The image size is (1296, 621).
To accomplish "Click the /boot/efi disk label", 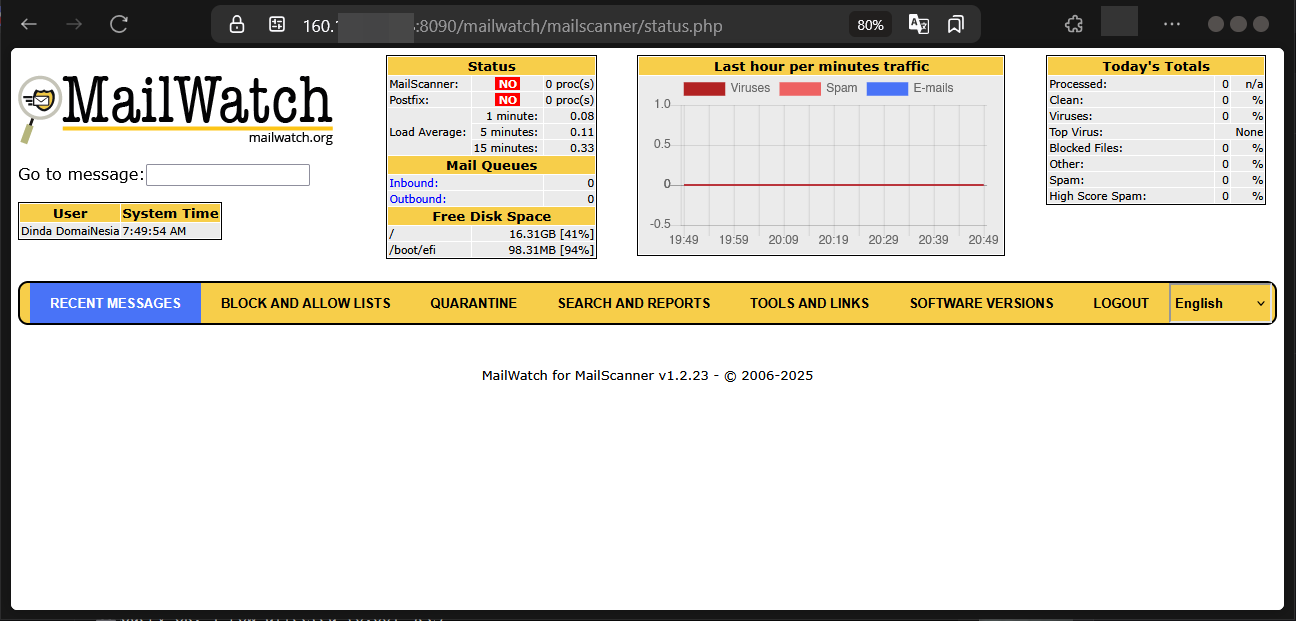I will (x=412, y=250).
